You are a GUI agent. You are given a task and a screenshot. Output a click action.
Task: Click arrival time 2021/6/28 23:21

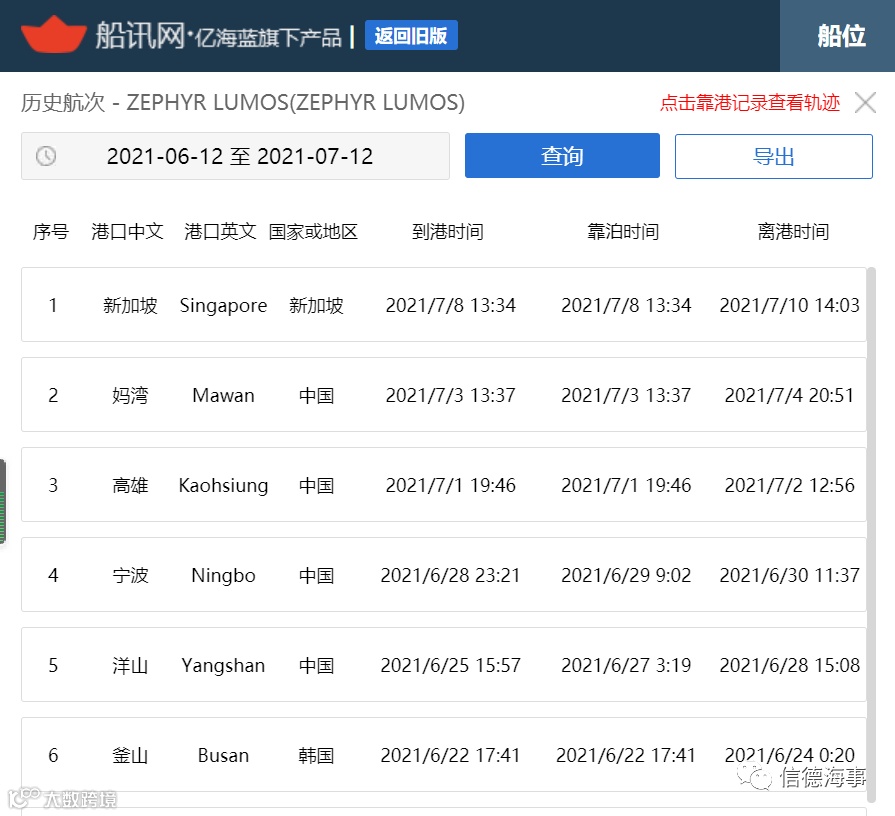[450, 575]
